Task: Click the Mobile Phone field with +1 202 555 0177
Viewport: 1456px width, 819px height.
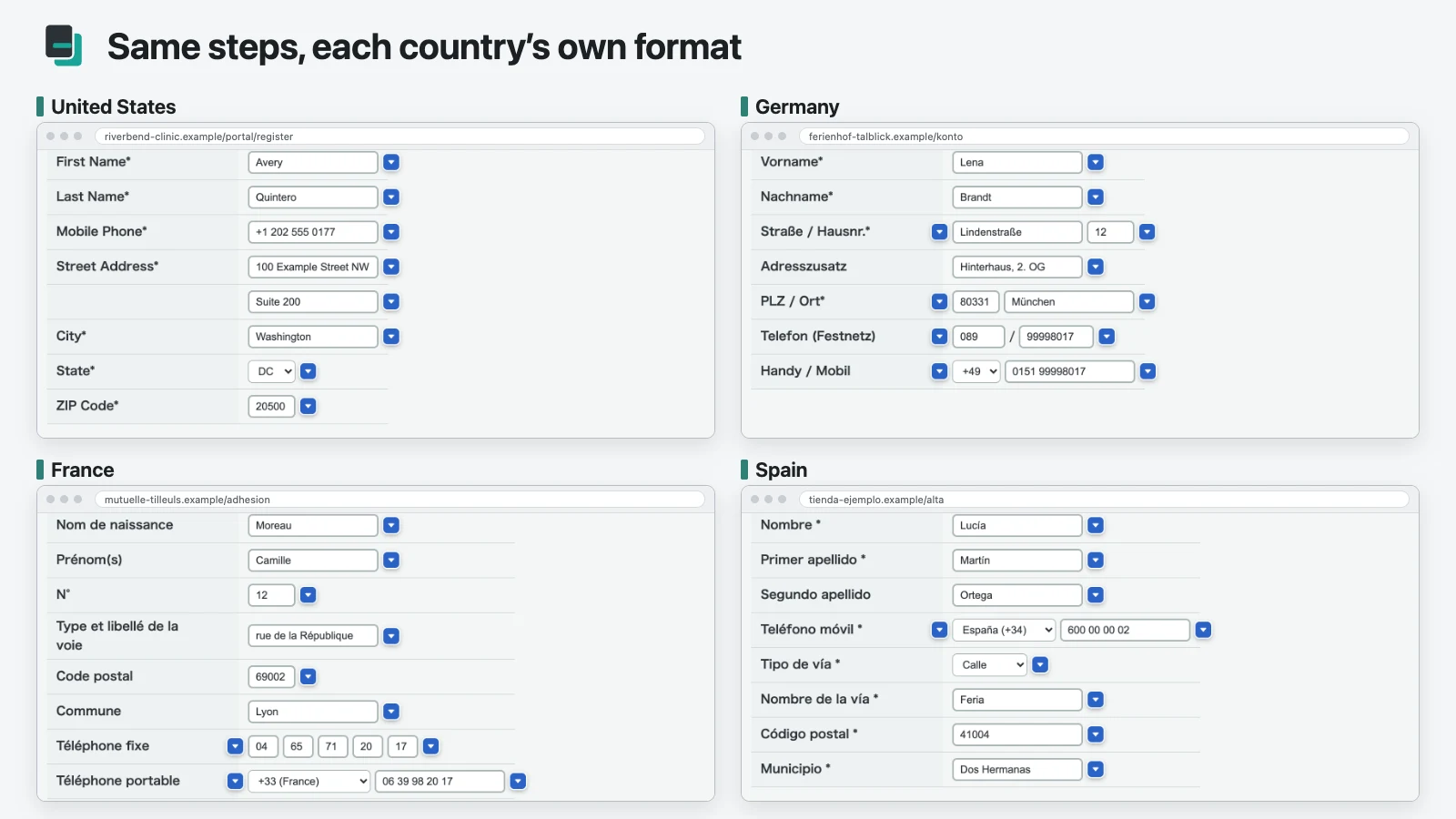Action: point(313,232)
